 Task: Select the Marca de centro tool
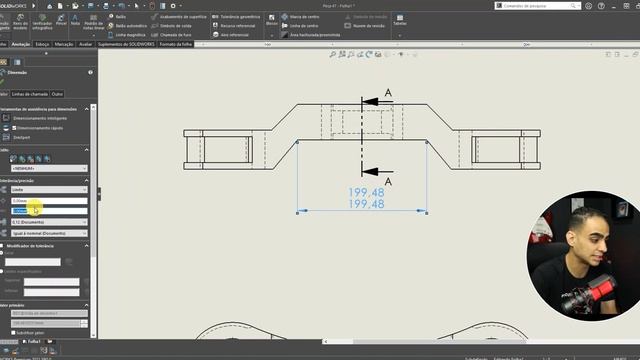click(x=300, y=17)
